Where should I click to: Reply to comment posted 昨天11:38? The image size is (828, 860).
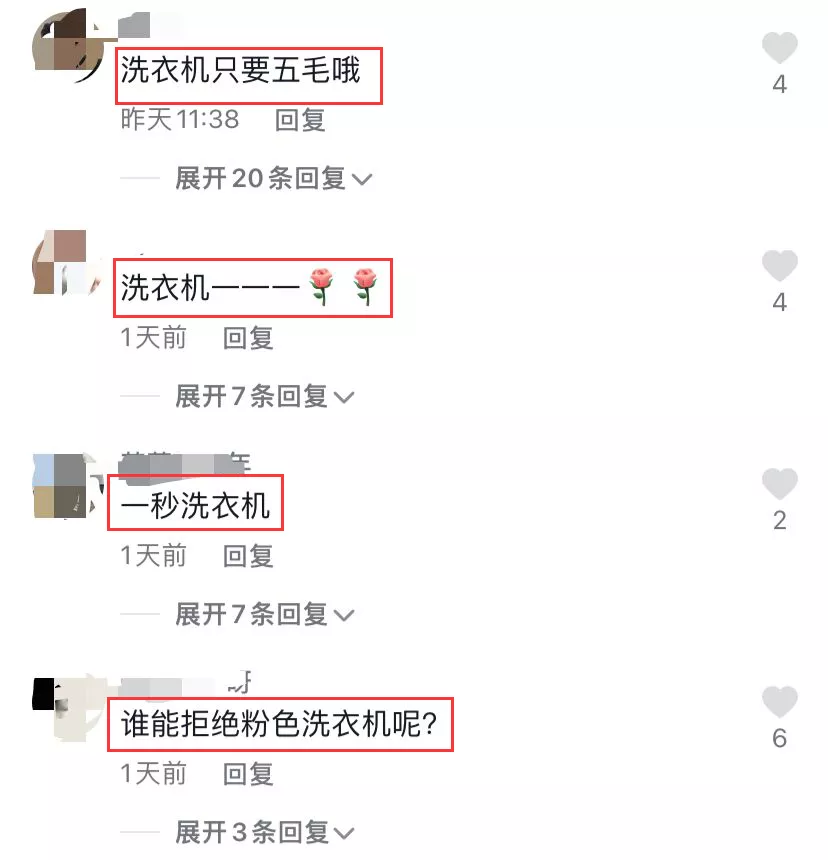click(300, 120)
